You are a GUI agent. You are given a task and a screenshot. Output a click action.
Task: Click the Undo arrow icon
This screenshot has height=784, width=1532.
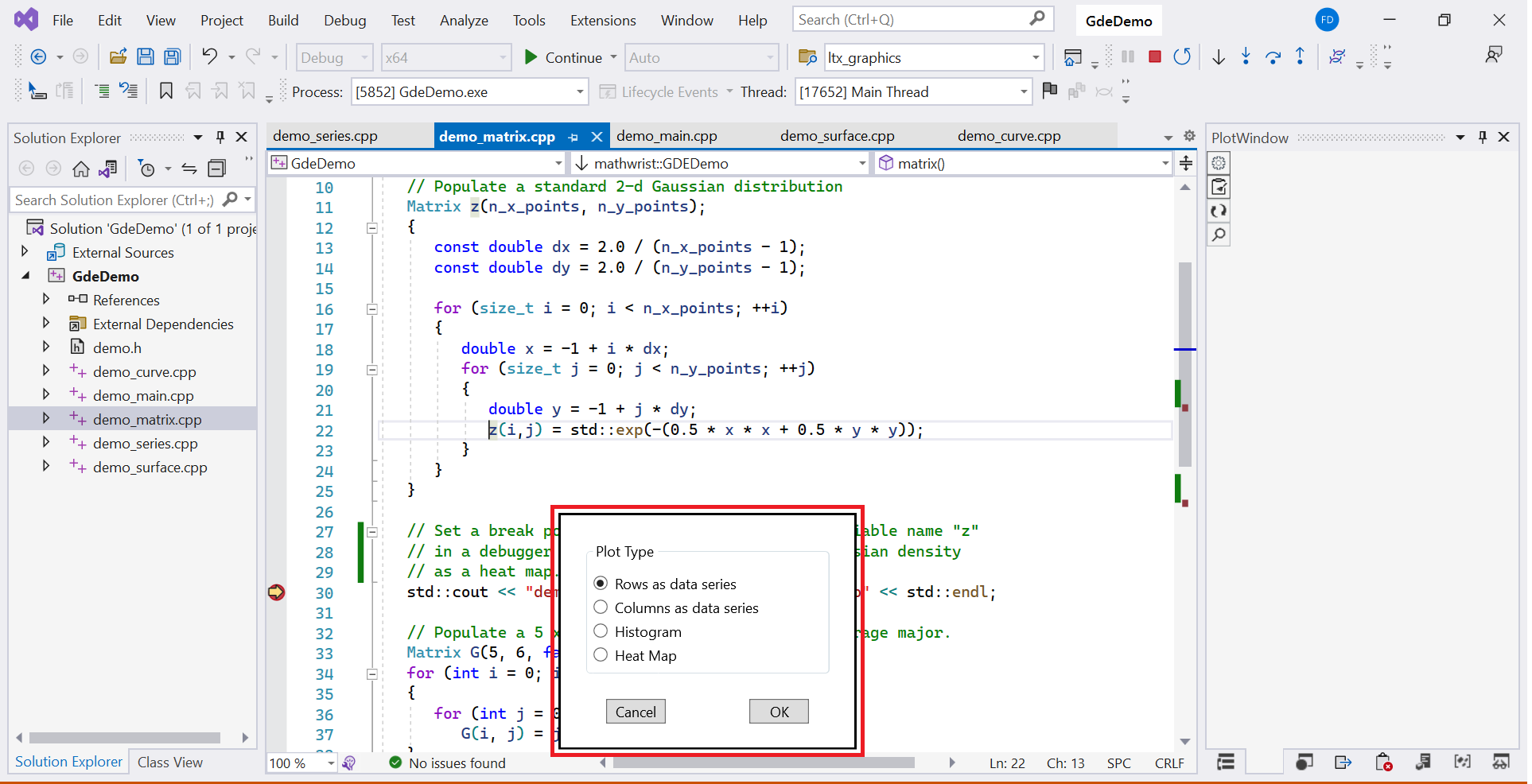[x=209, y=56]
